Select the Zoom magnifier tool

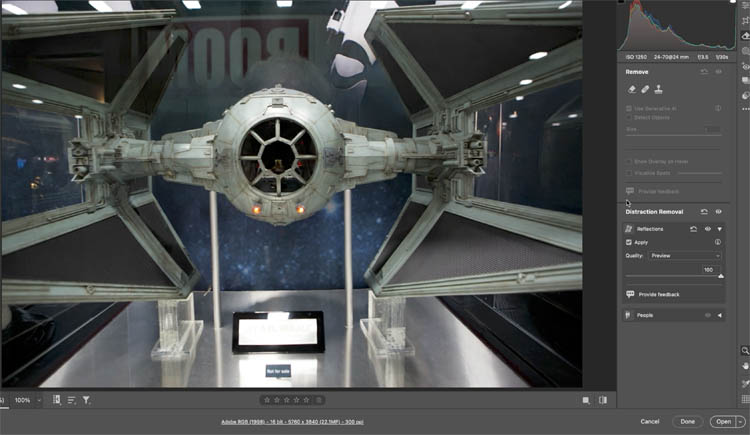click(x=745, y=351)
